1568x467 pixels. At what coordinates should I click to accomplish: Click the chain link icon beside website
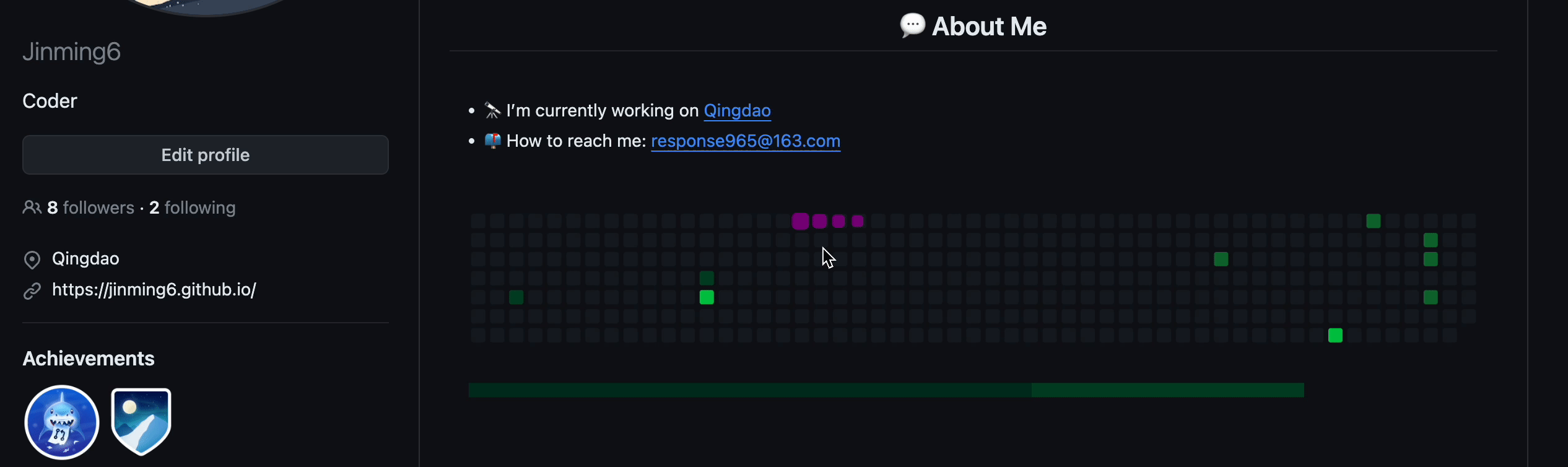(x=32, y=290)
